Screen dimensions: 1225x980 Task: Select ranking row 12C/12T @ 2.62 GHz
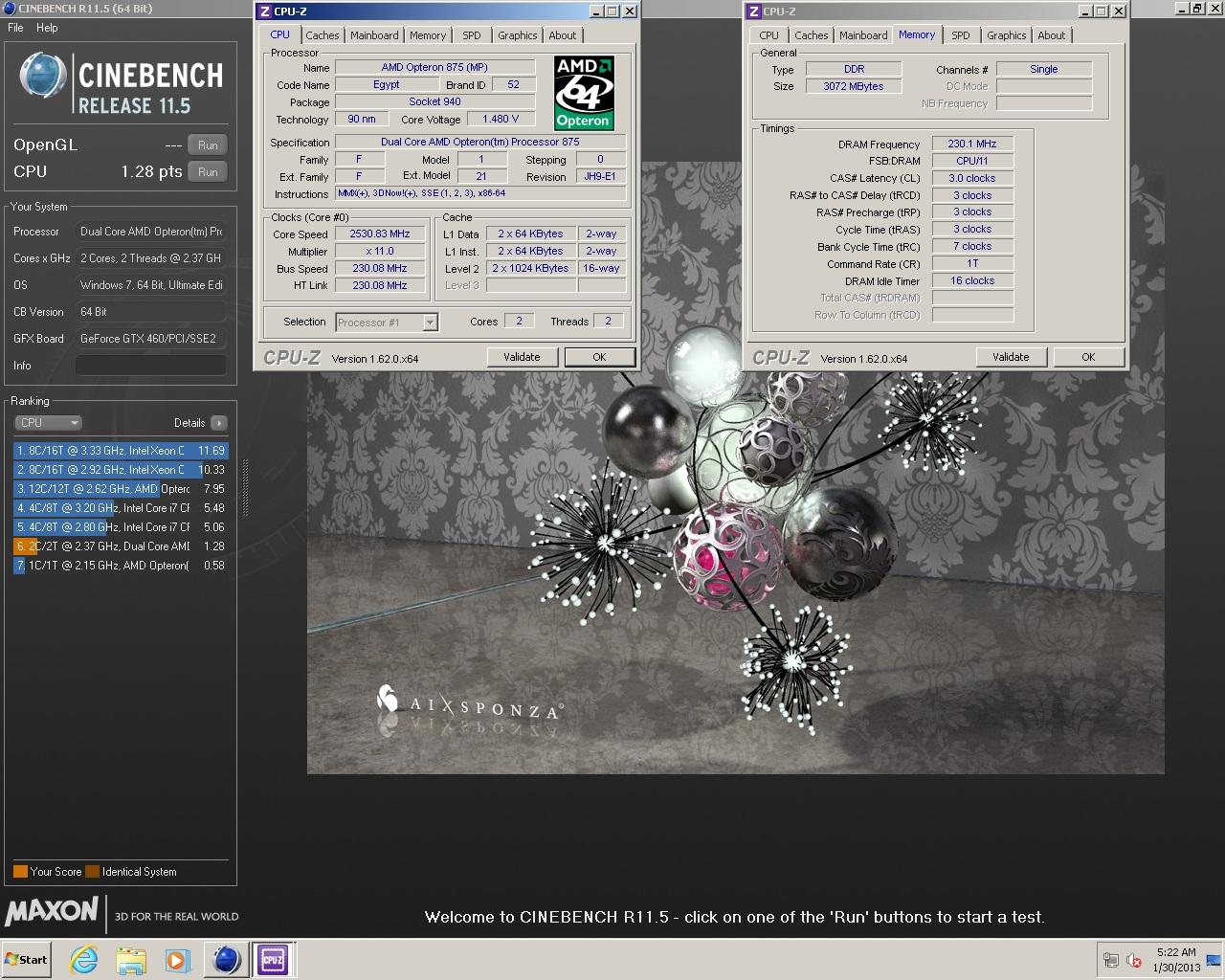tap(121, 489)
